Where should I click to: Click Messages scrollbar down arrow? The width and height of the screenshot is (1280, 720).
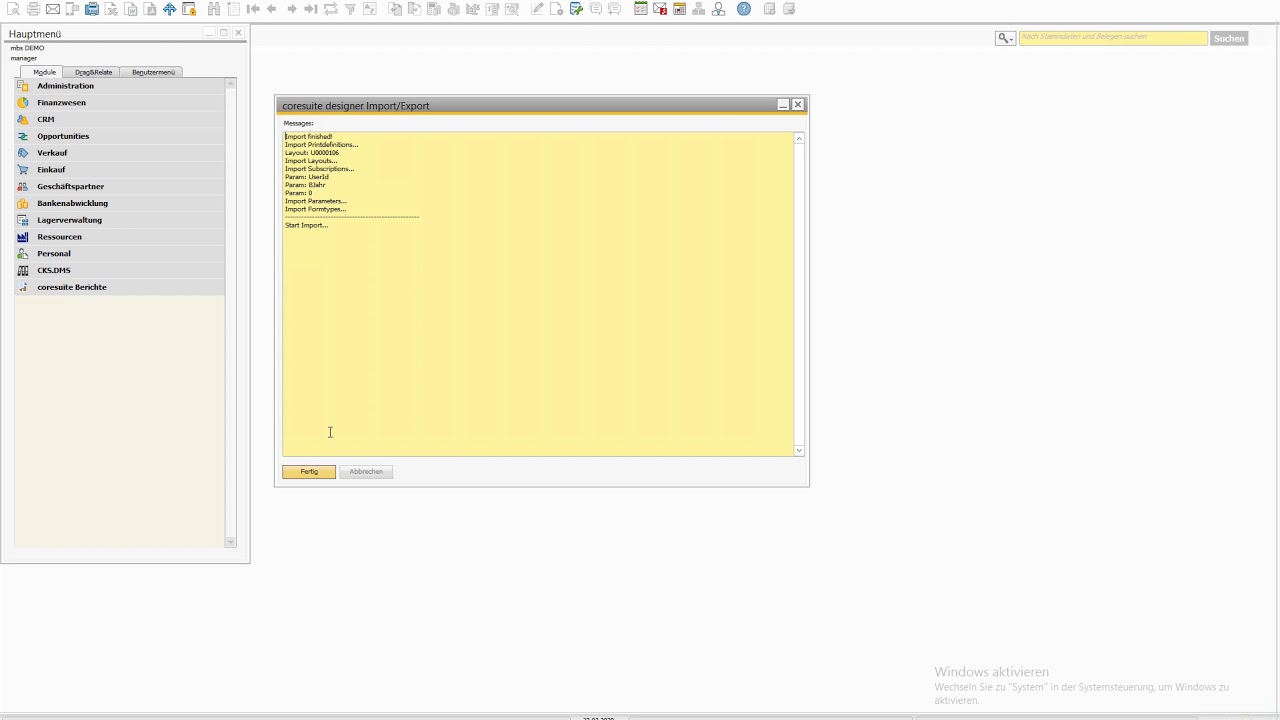799,451
